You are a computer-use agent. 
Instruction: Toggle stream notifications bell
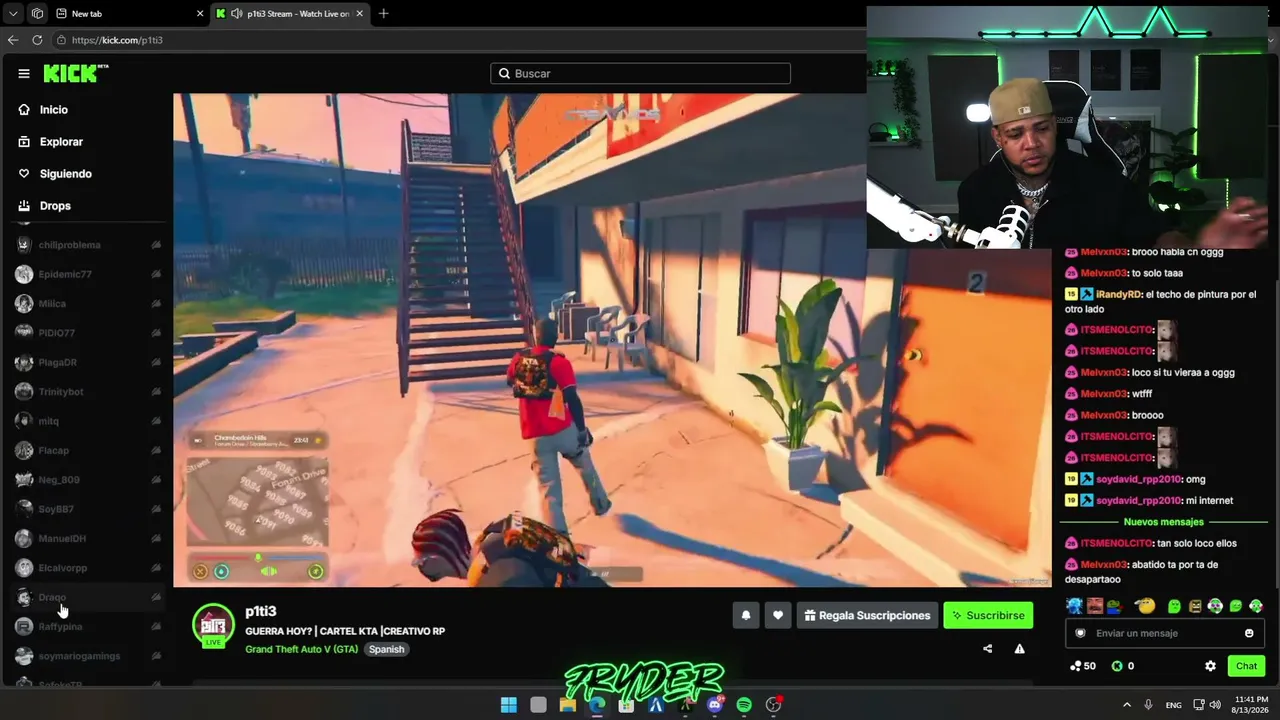pyautogui.click(x=745, y=616)
